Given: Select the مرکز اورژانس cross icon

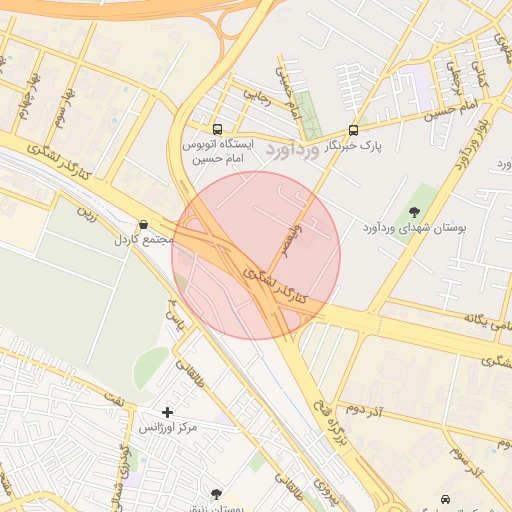Looking at the screenshot, I should point(167,413).
